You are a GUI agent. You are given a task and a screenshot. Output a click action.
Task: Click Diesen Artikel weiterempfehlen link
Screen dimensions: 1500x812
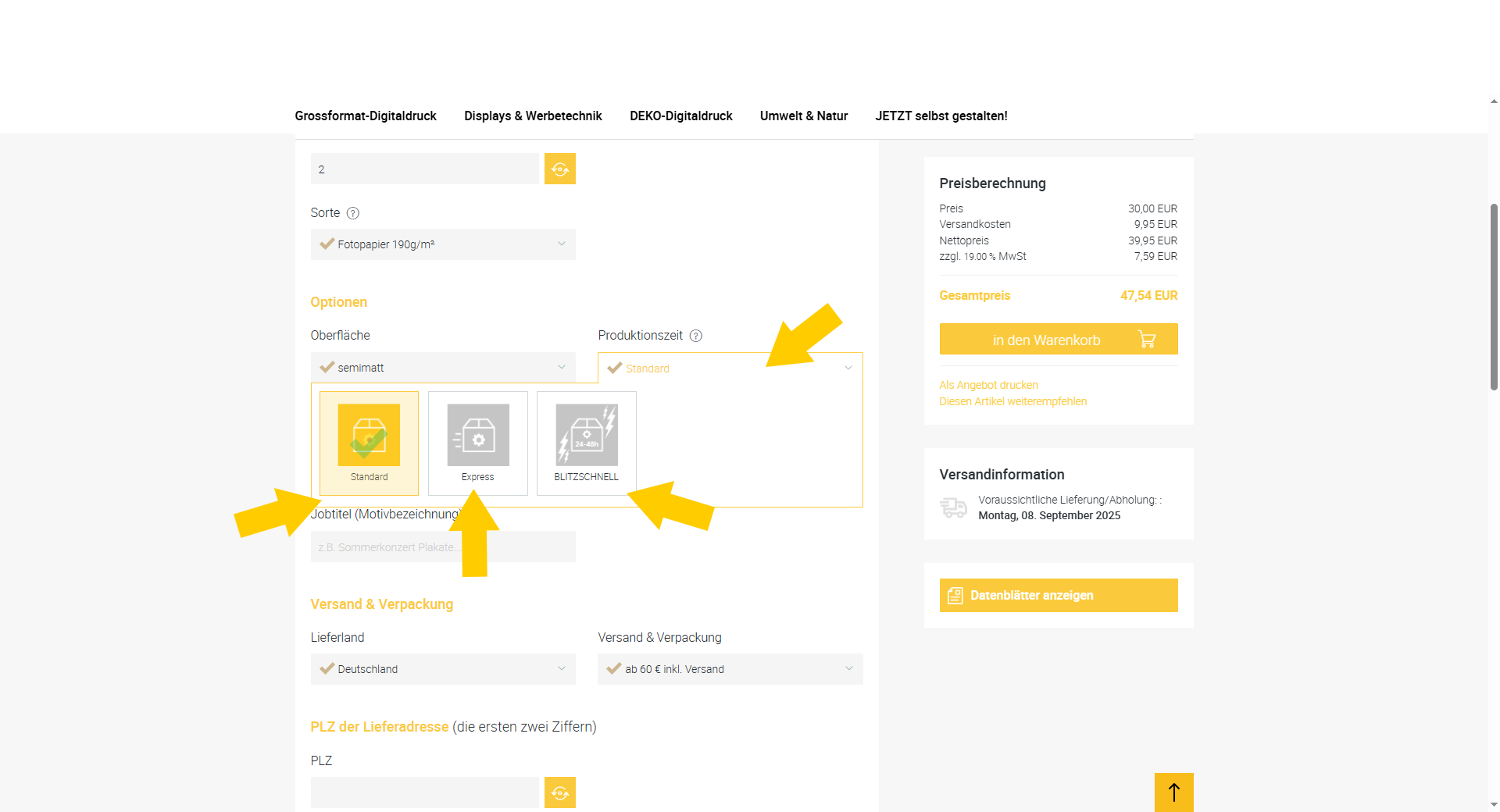(x=1012, y=401)
